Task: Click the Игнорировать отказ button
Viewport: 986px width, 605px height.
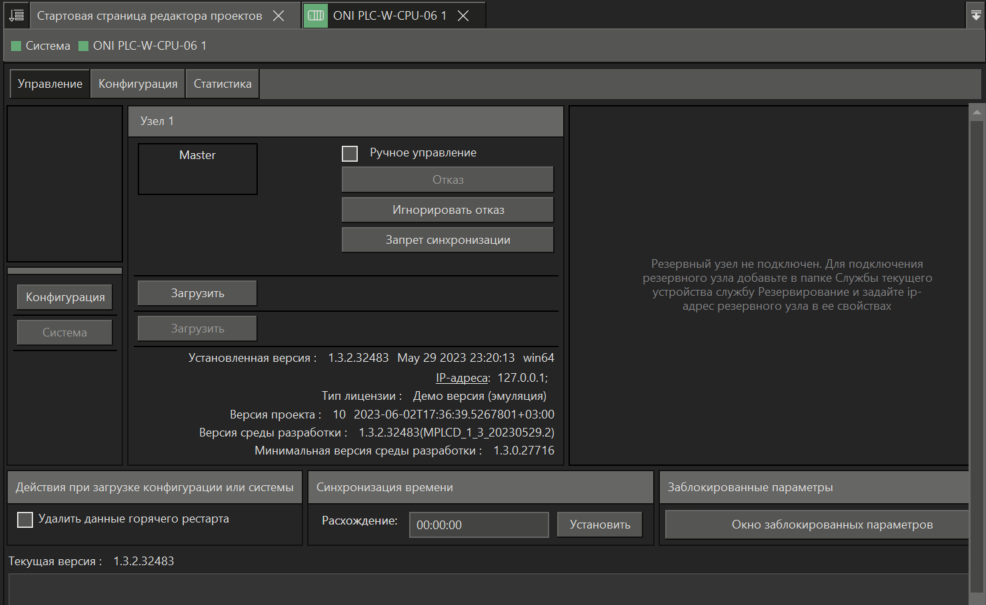Action: (x=448, y=210)
